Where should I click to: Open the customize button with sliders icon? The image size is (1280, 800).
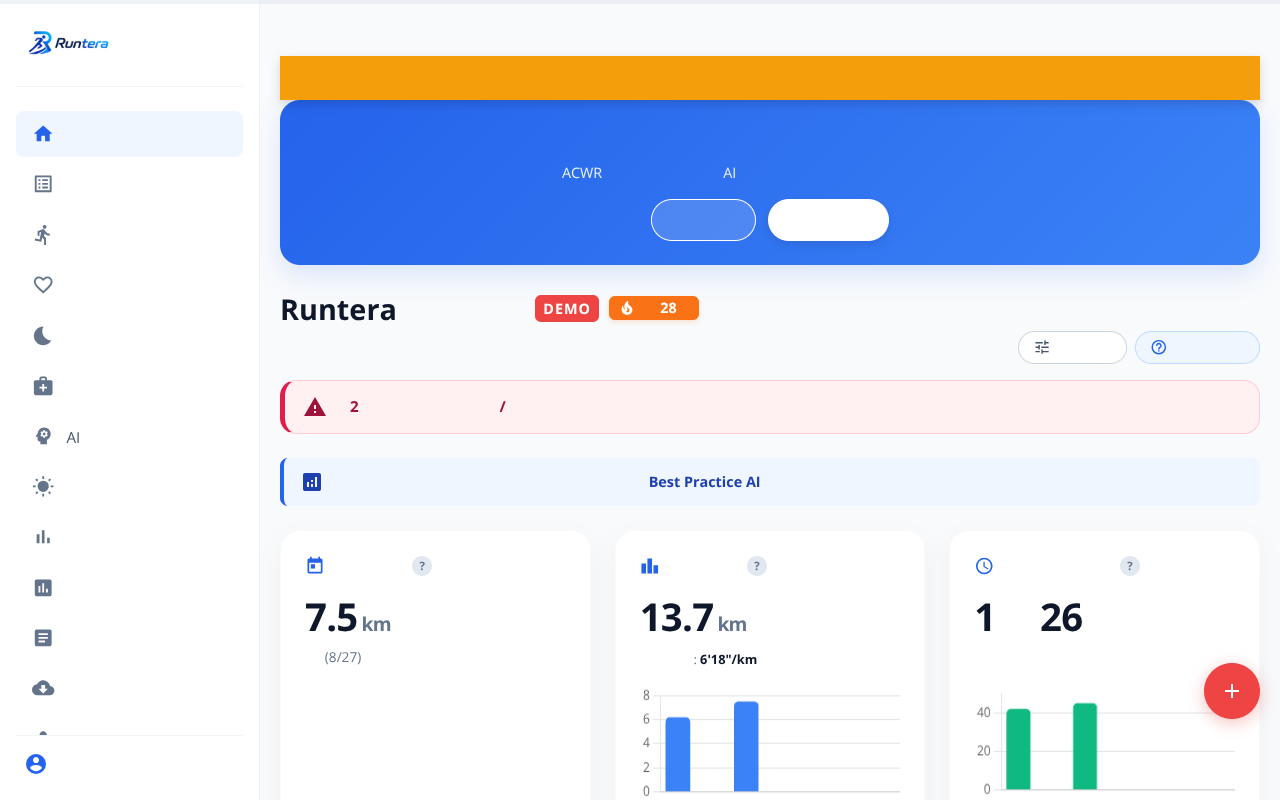[x=1072, y=347]
